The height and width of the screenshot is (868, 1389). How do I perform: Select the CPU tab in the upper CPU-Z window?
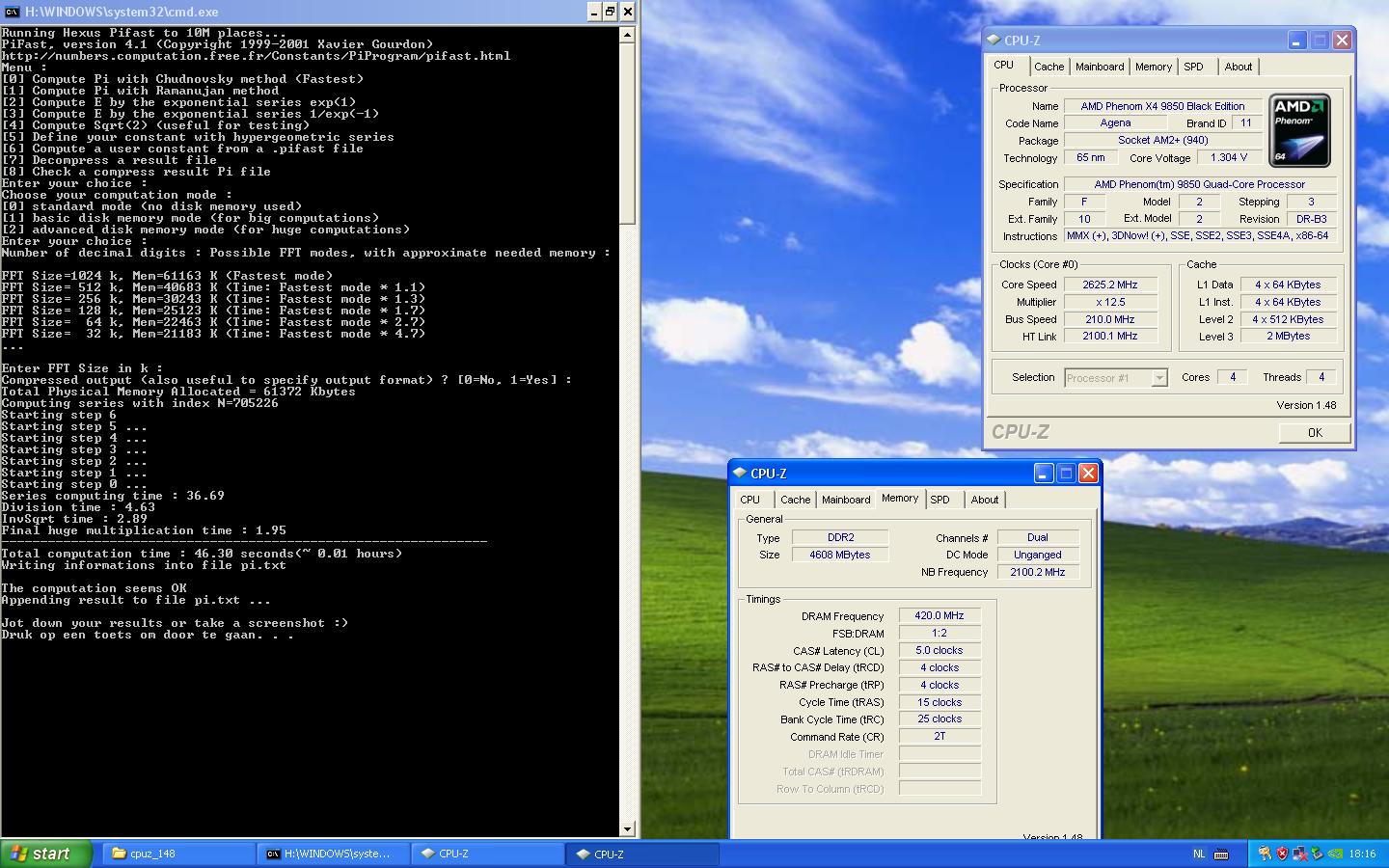tap(1004, 65)
